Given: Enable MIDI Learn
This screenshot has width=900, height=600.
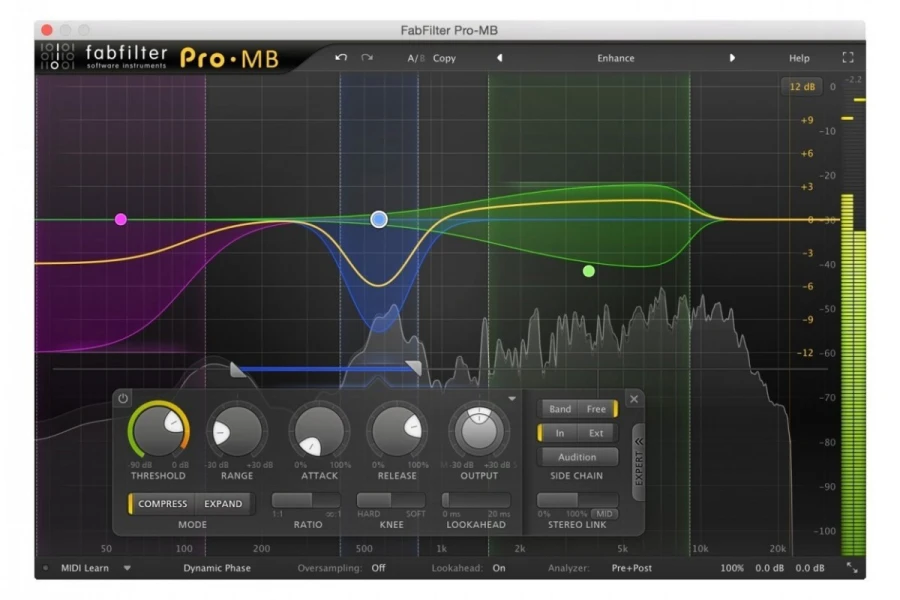Looking at the screenshot, I should pos(85,568).
